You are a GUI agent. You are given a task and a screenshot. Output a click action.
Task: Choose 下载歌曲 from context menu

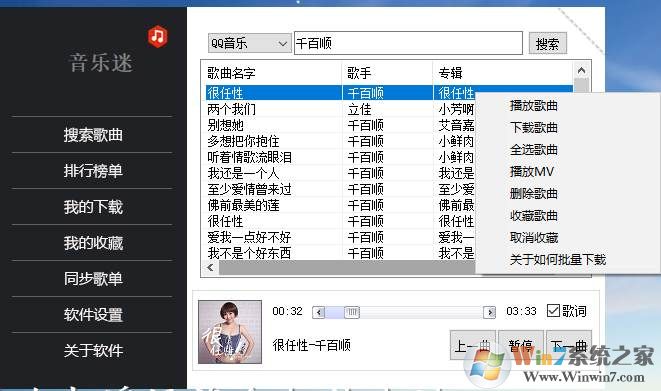534,128
